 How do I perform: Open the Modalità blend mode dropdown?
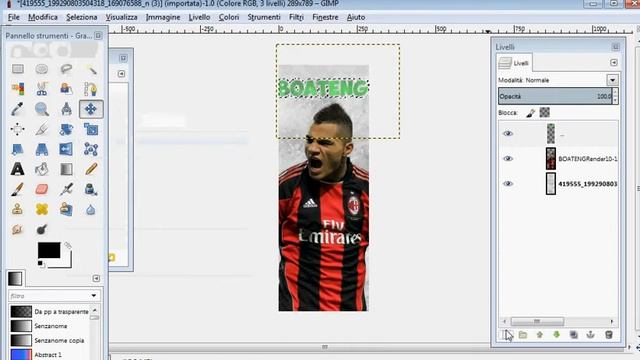612,80
